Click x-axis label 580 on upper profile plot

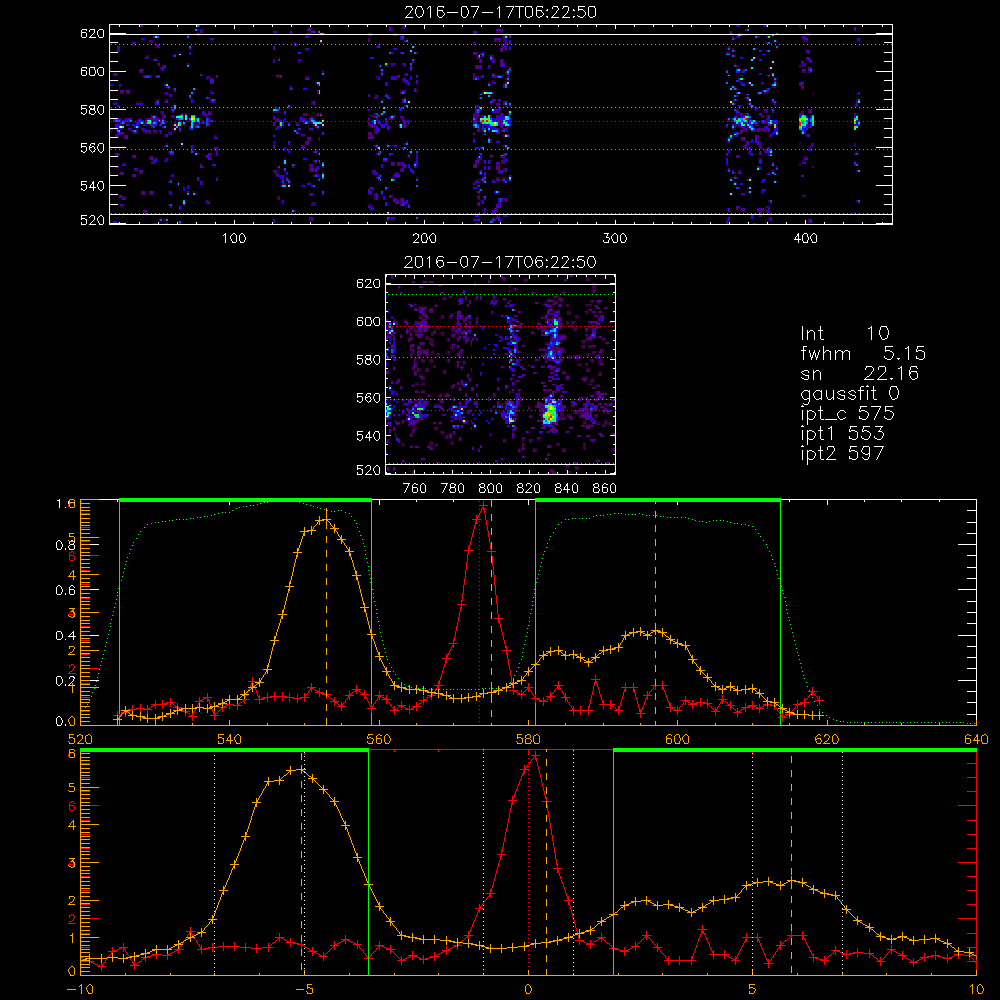tap(528, 739)
